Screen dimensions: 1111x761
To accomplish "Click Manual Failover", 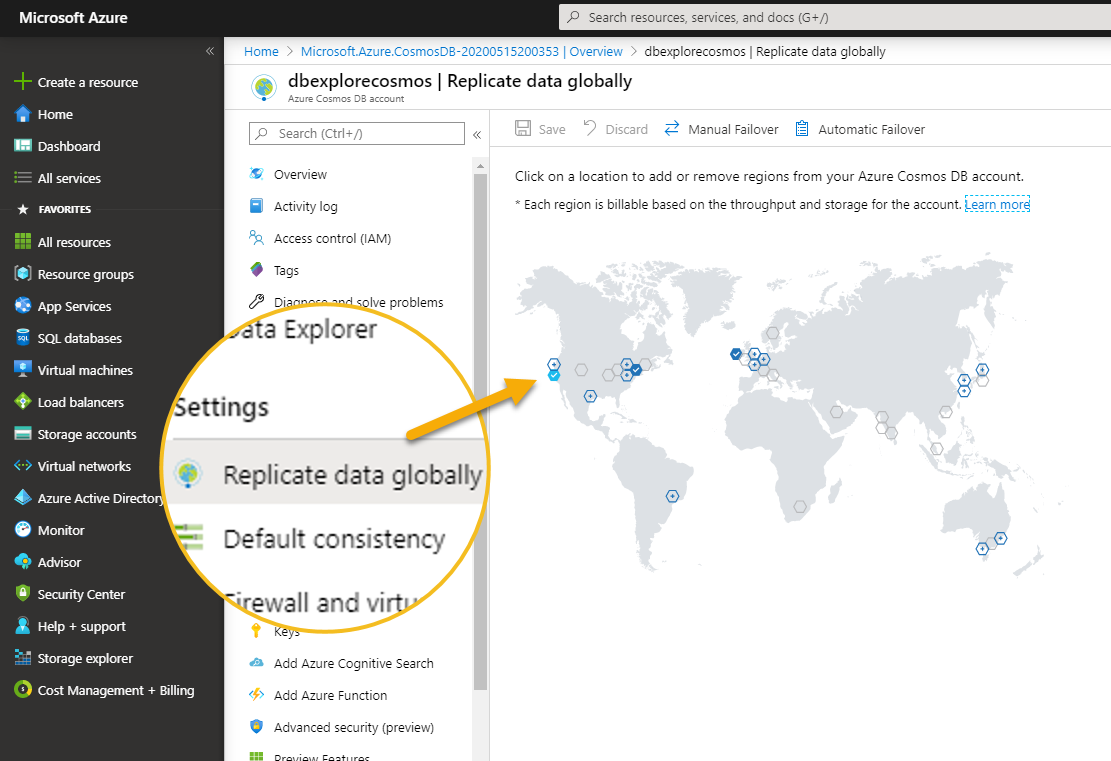I will pyautogui.click(x=721, y=129).
